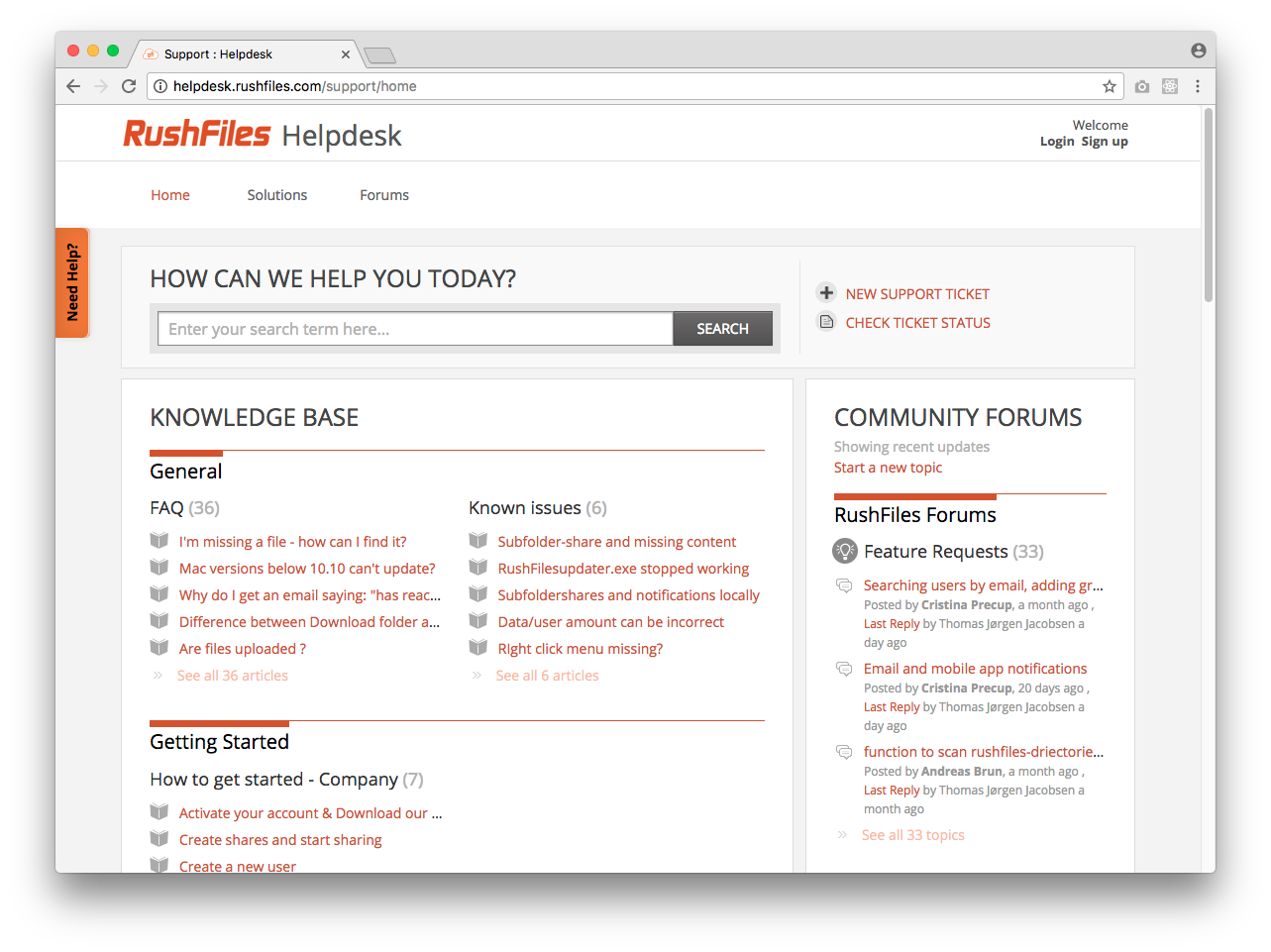
Task: Open the Forums nav item
Action: (384, 195)
